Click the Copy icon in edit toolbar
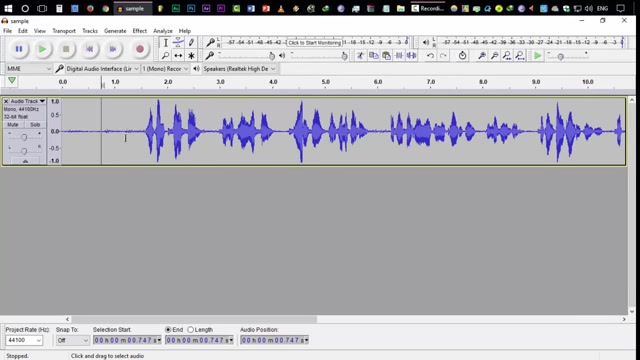The width and height of the screenshot is (640, 360). (373, 56)
